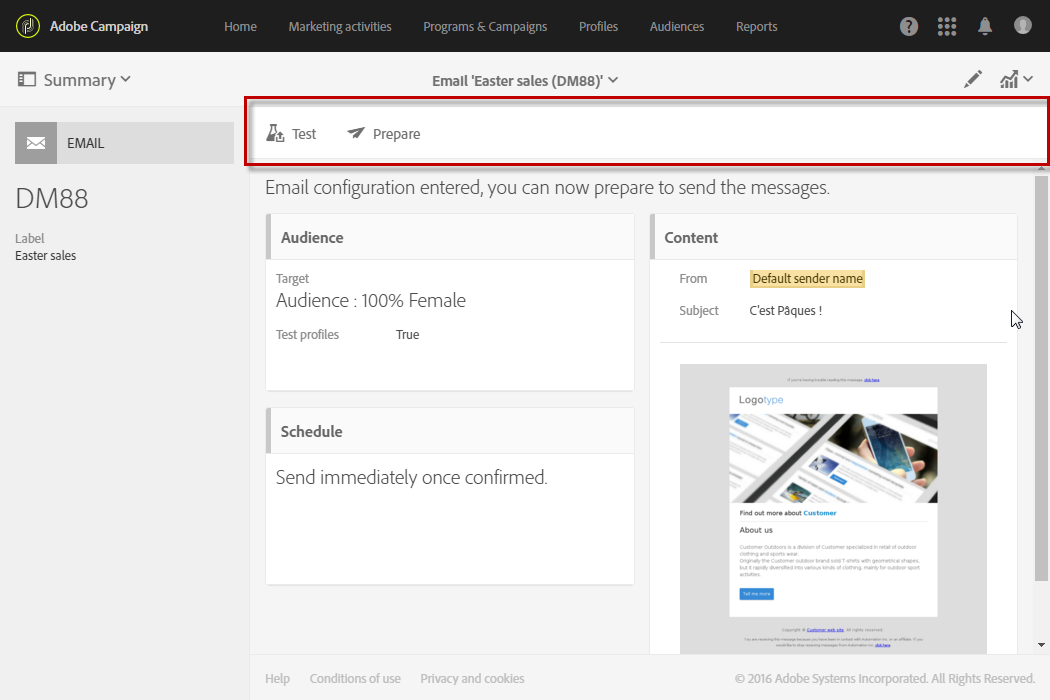
Task: Click the Test flask icon
Action: point(275,133)
